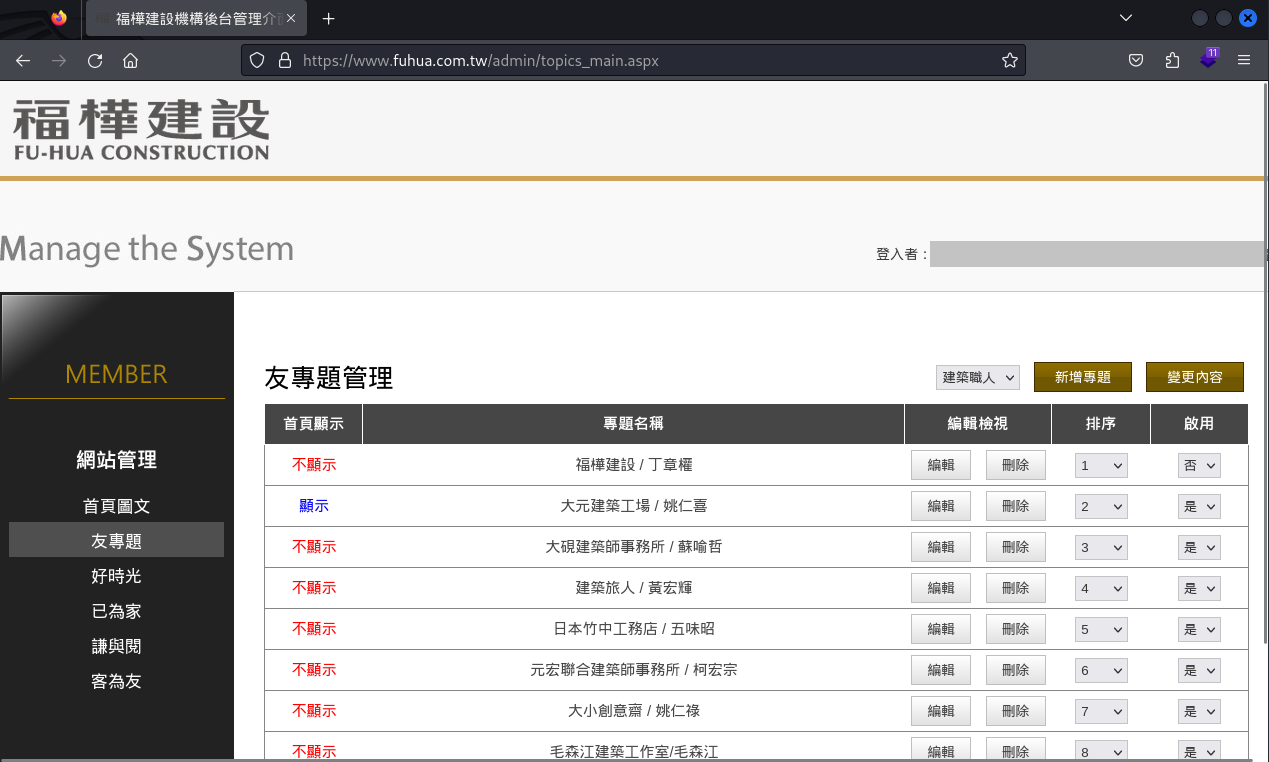Open 謙與閱 in the sidebar
The image size is (1269, 762).
(116, 646)
